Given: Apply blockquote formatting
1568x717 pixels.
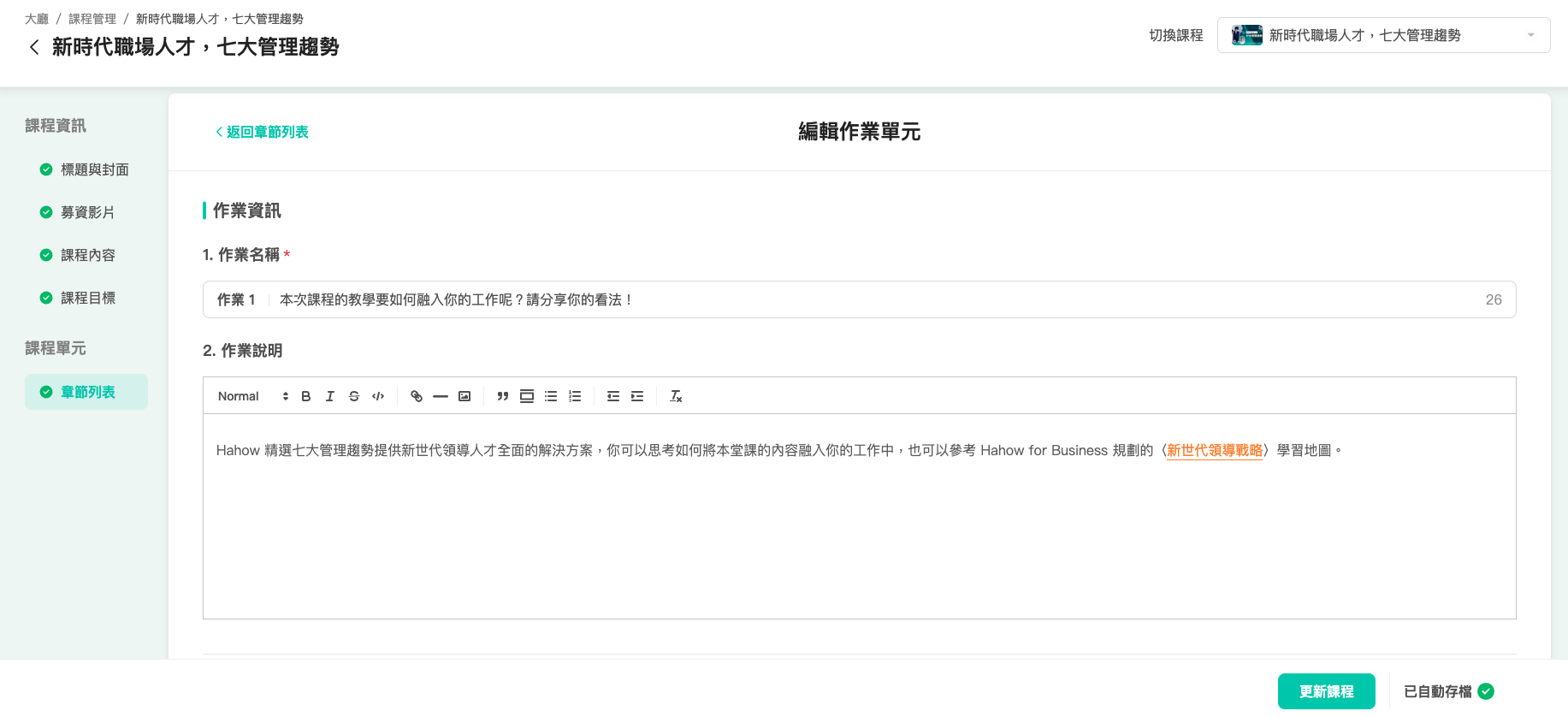Looking at the screenshot, I should [503, 396].
